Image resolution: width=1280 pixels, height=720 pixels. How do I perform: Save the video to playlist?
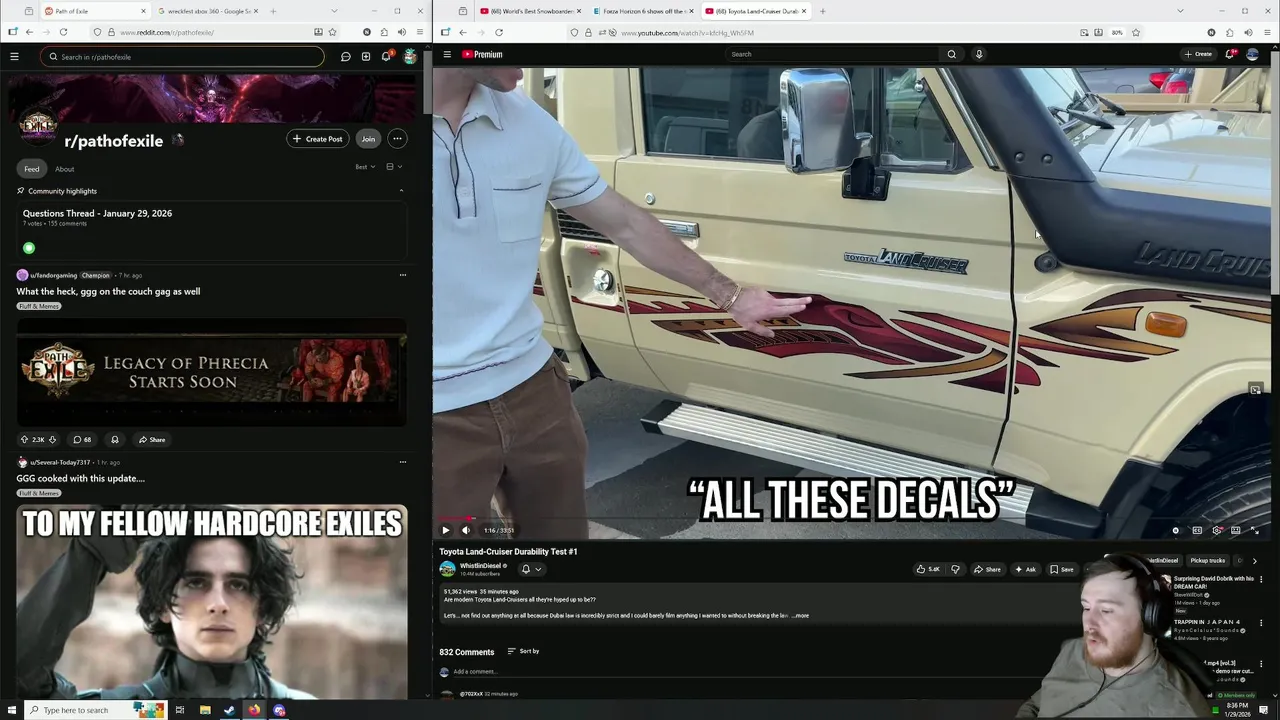pyautogui.click(x=1062, y=569)
